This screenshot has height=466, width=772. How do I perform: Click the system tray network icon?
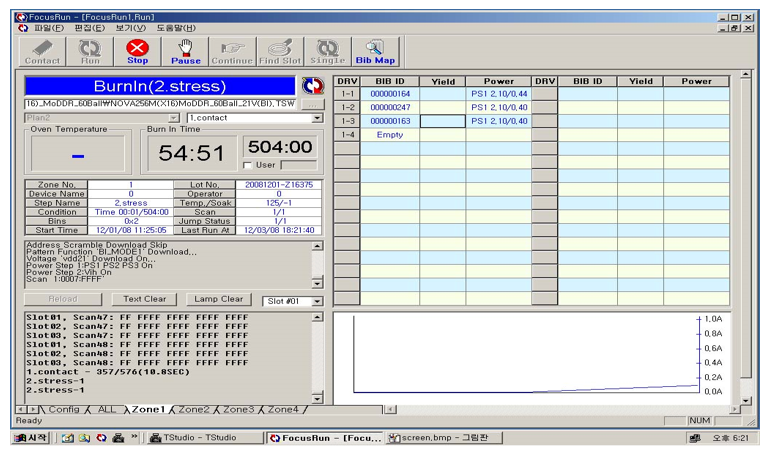tap(695, 438)
